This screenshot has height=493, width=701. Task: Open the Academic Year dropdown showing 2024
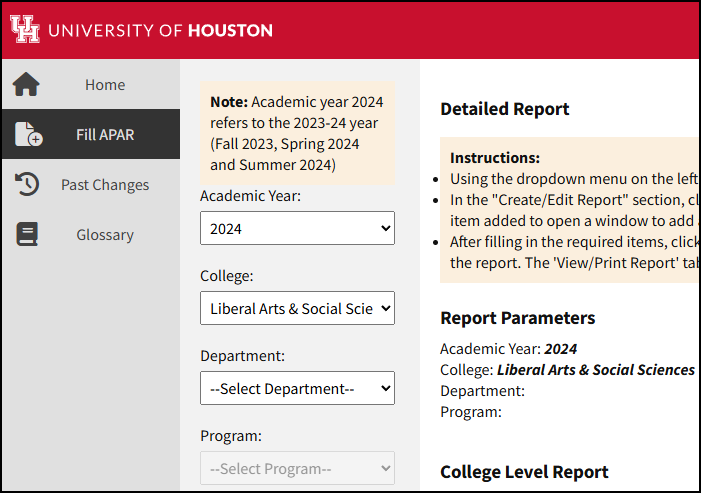point(297,228)
